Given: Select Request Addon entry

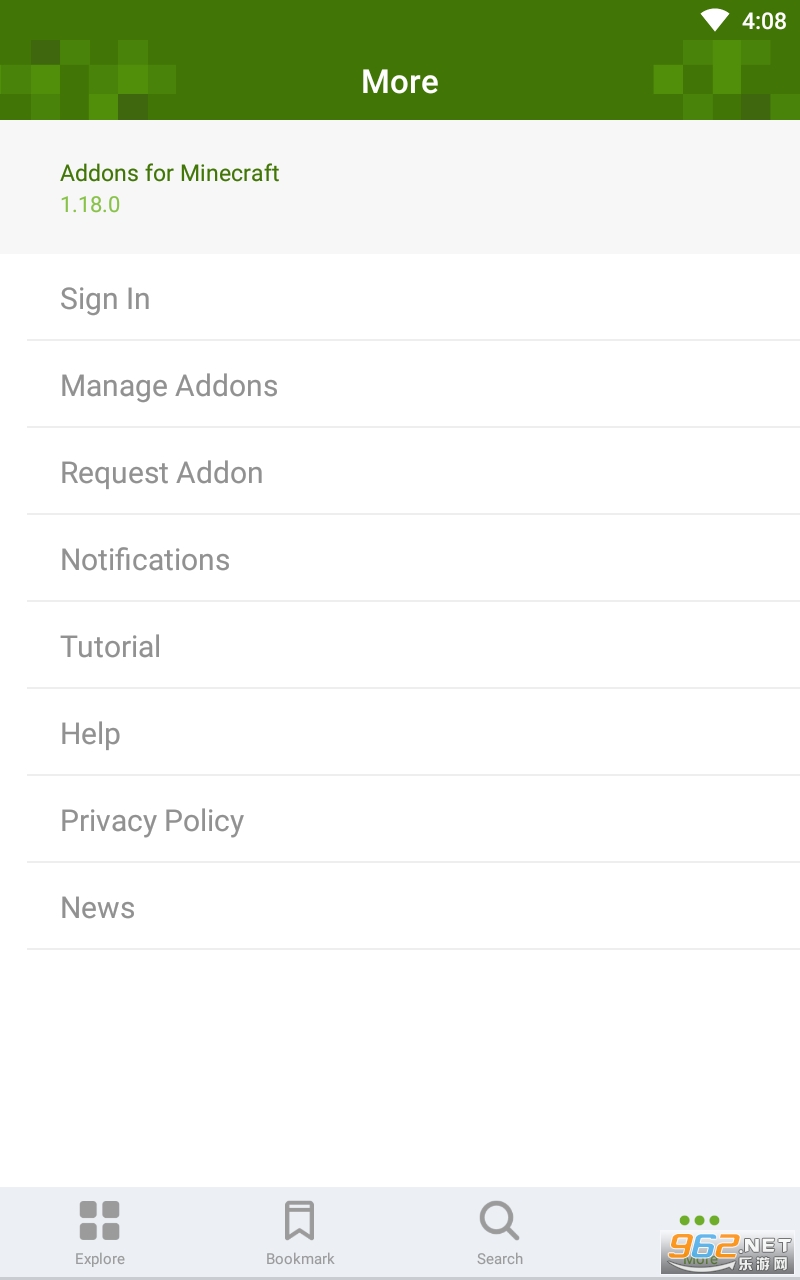Looking at the screenshot, I should click(162, 473).
